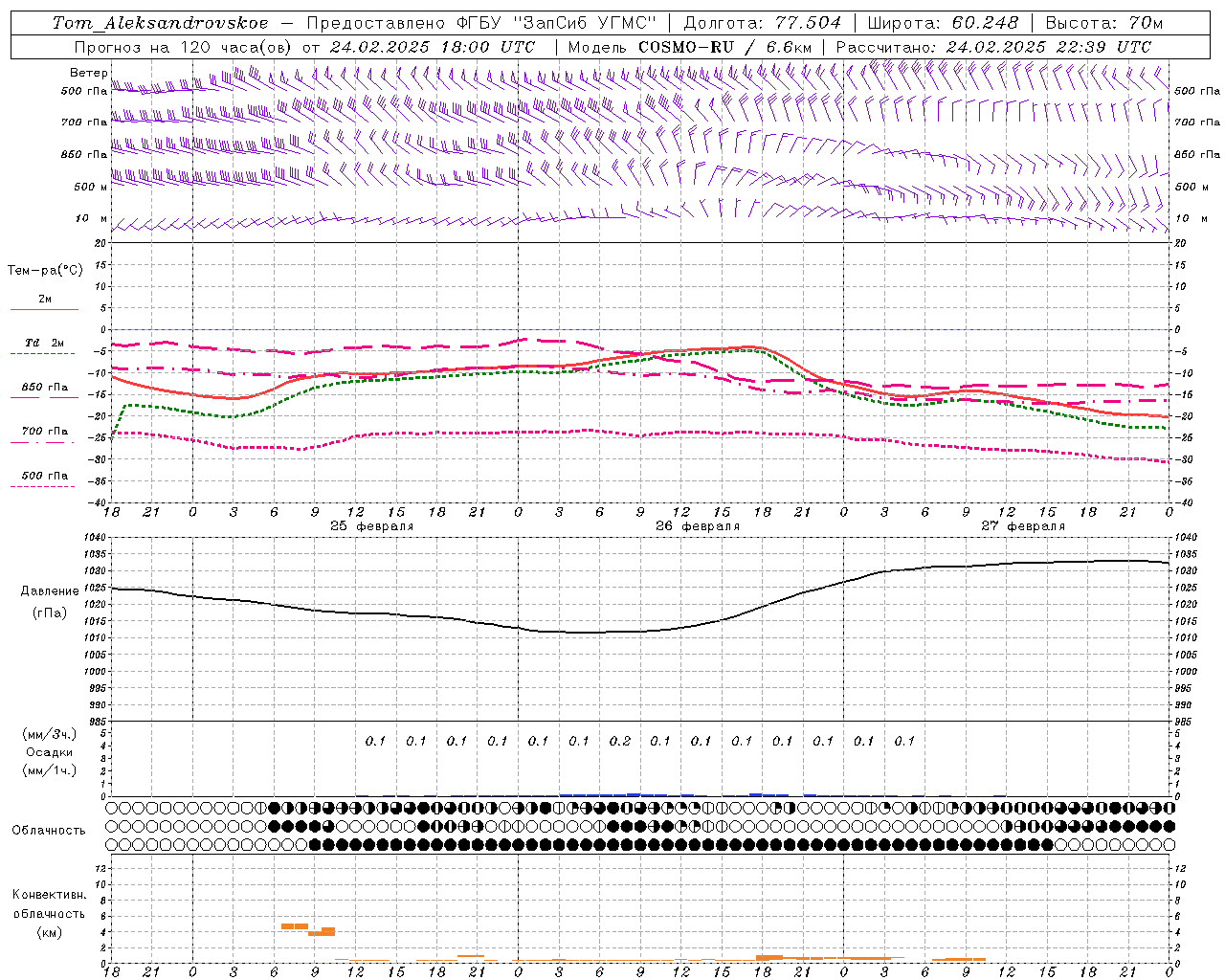The image size is (1225, 980).
Task: Click the 26 февраля date label
Action: [698, 526]
